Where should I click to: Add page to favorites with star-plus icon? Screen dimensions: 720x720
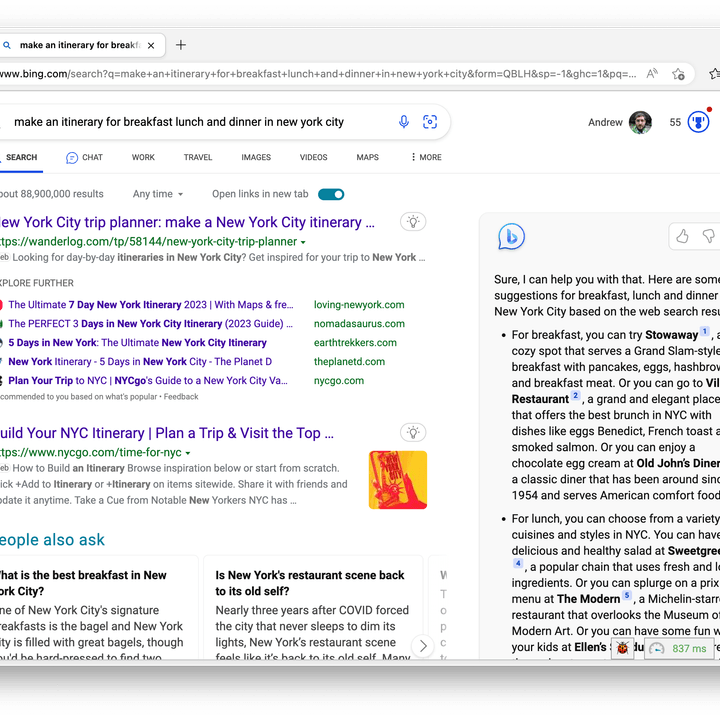(x=678, y=74)
